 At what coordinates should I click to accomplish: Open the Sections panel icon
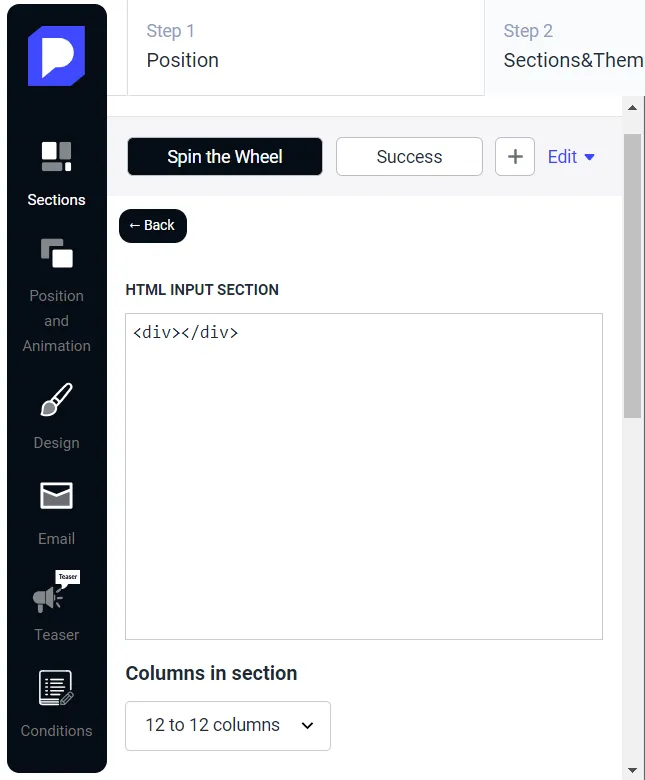56,156
